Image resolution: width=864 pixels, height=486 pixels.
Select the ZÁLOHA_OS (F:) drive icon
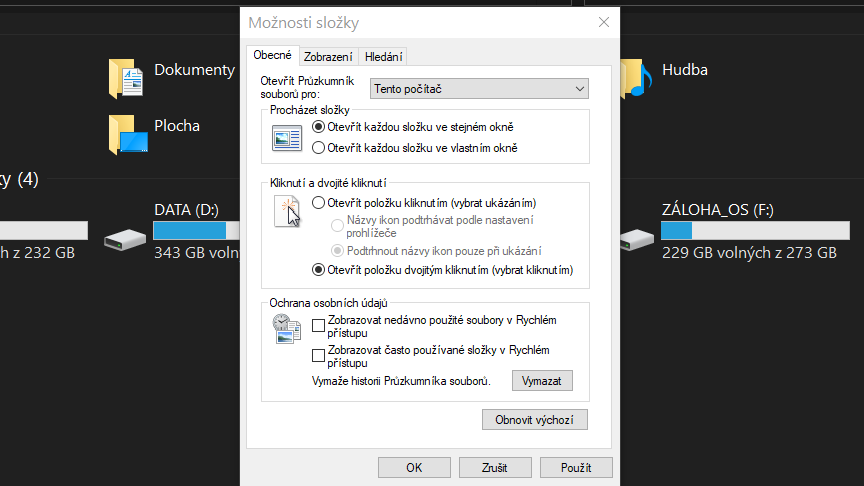636,238
